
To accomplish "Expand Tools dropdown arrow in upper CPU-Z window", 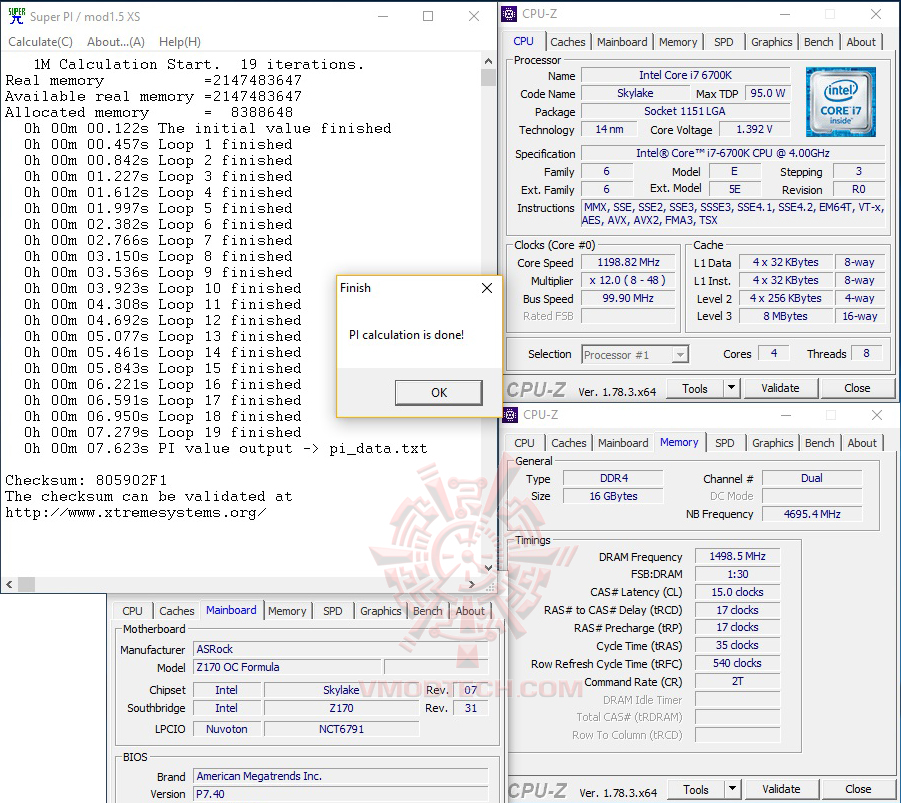I will (x=731, y=389).
